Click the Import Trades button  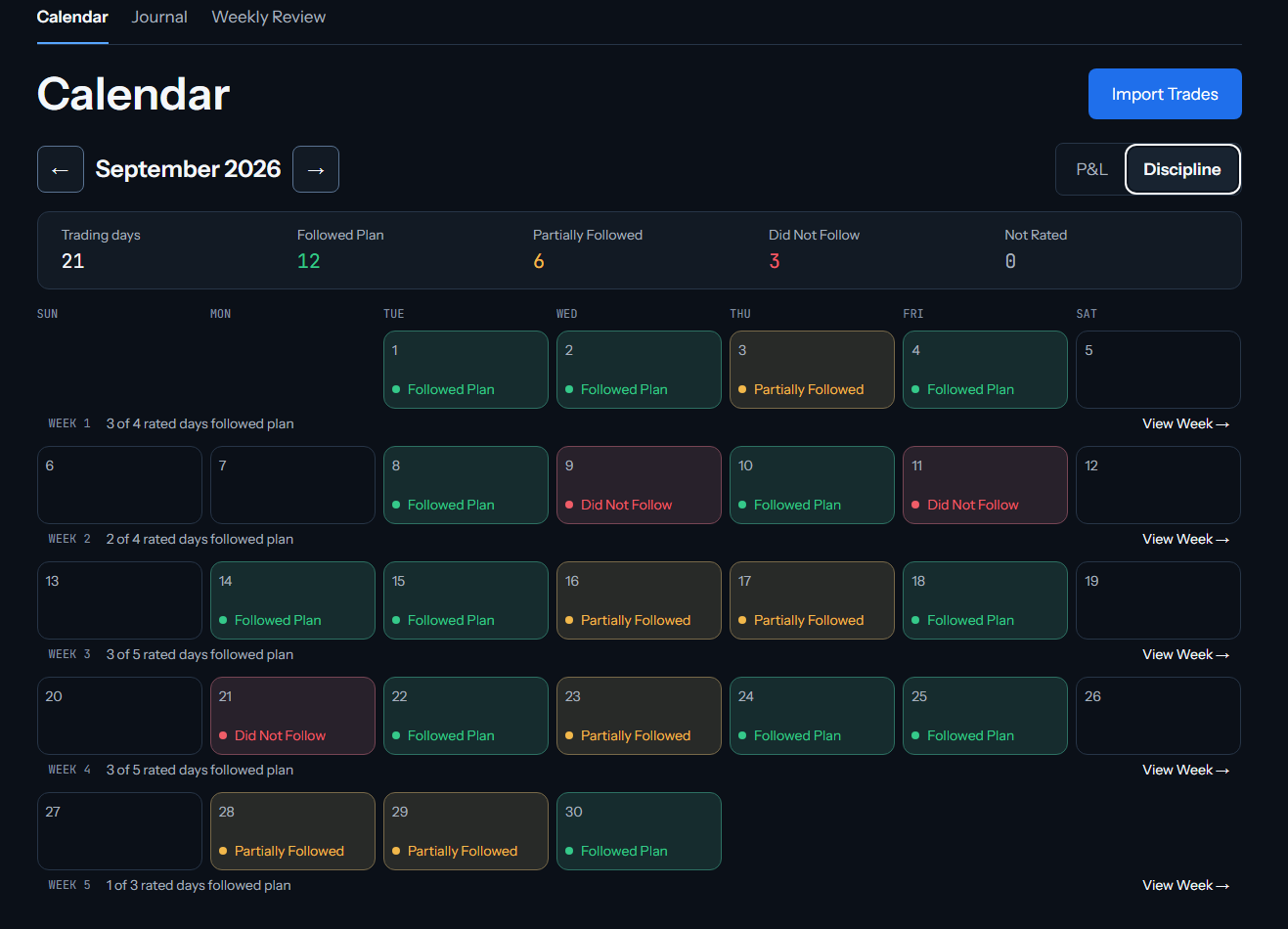point(1165,94)
